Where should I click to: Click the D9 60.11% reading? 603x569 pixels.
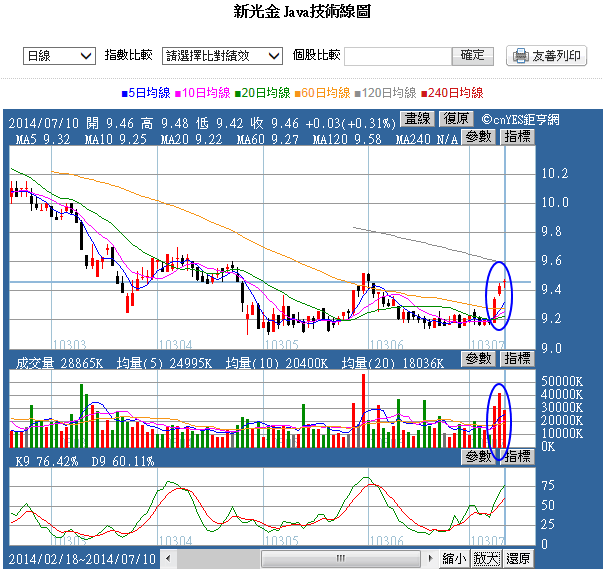pos(123,461)
